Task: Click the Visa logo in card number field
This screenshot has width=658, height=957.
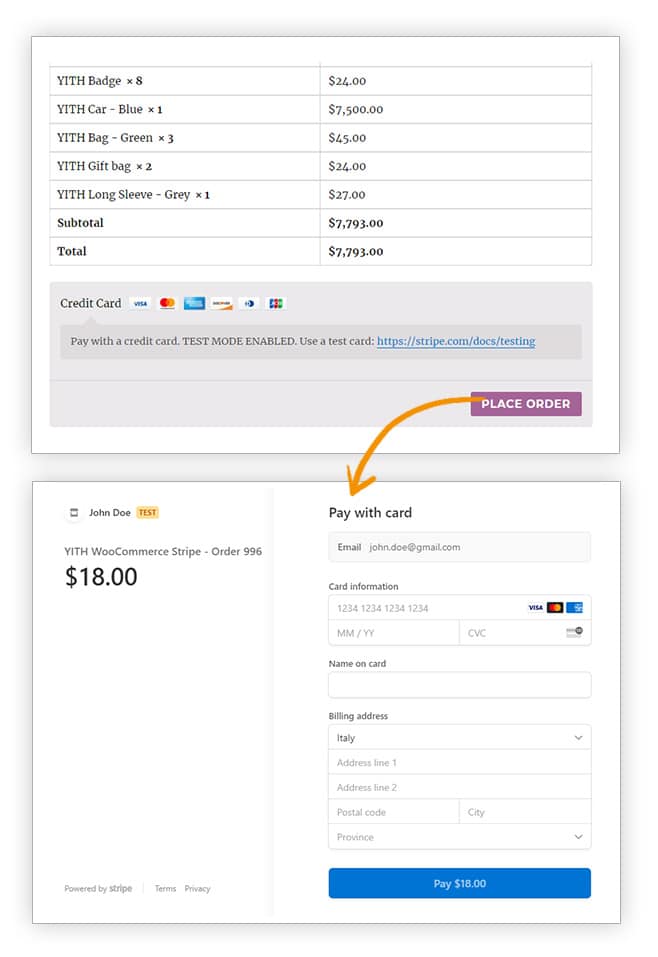Action: click(x=535, y=607)
